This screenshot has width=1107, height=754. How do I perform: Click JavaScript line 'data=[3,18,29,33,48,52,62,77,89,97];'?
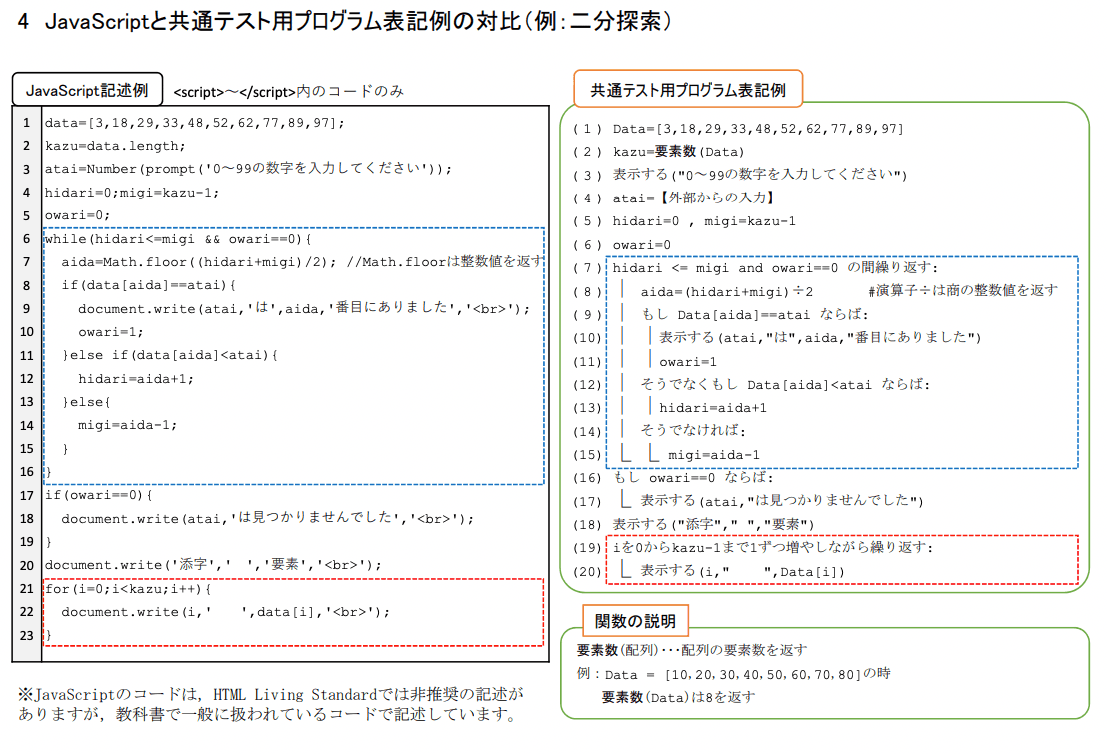pos(195,123)
